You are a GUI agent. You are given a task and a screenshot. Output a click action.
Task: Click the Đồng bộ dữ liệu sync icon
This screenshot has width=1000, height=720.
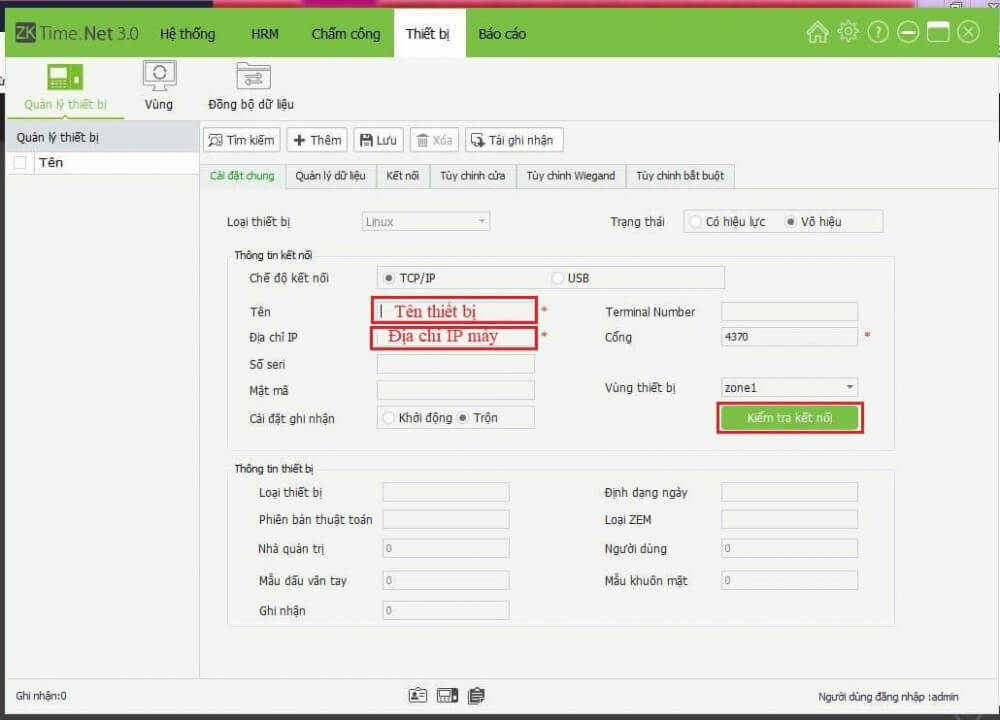[252, 75]
